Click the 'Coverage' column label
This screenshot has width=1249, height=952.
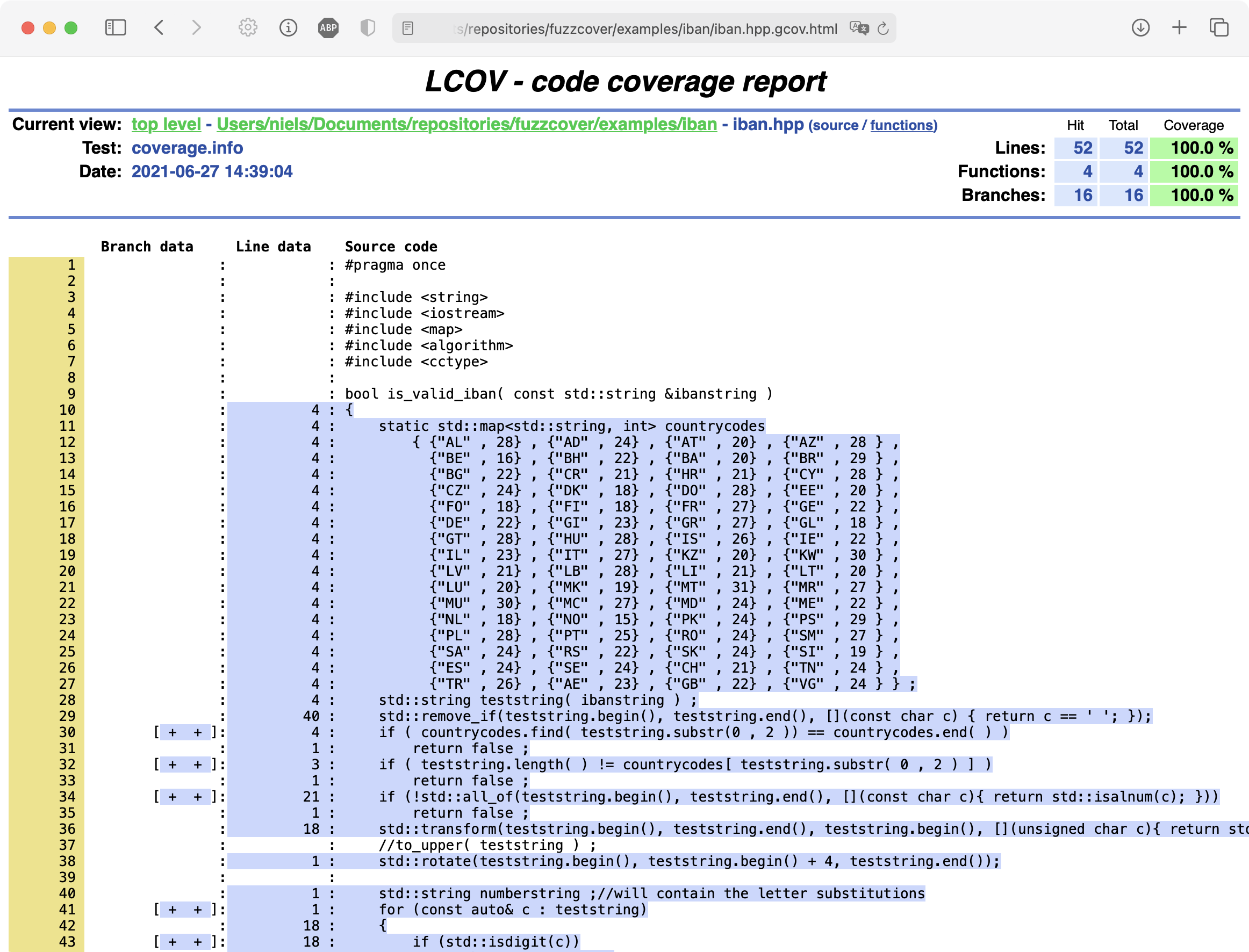(1194, 125)
